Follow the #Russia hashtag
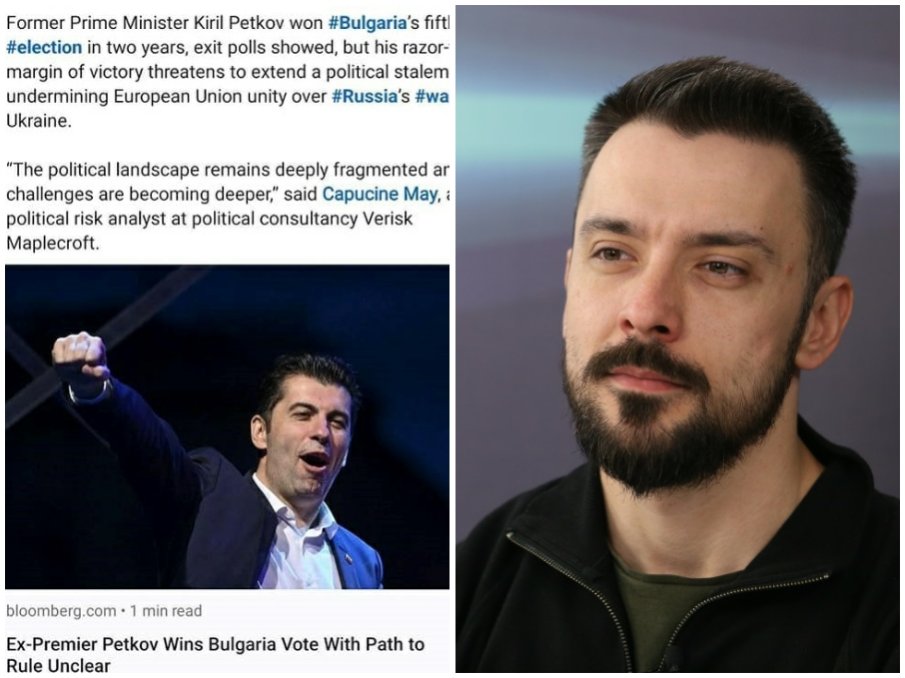The image size is (905, 678). coord(364,96)
